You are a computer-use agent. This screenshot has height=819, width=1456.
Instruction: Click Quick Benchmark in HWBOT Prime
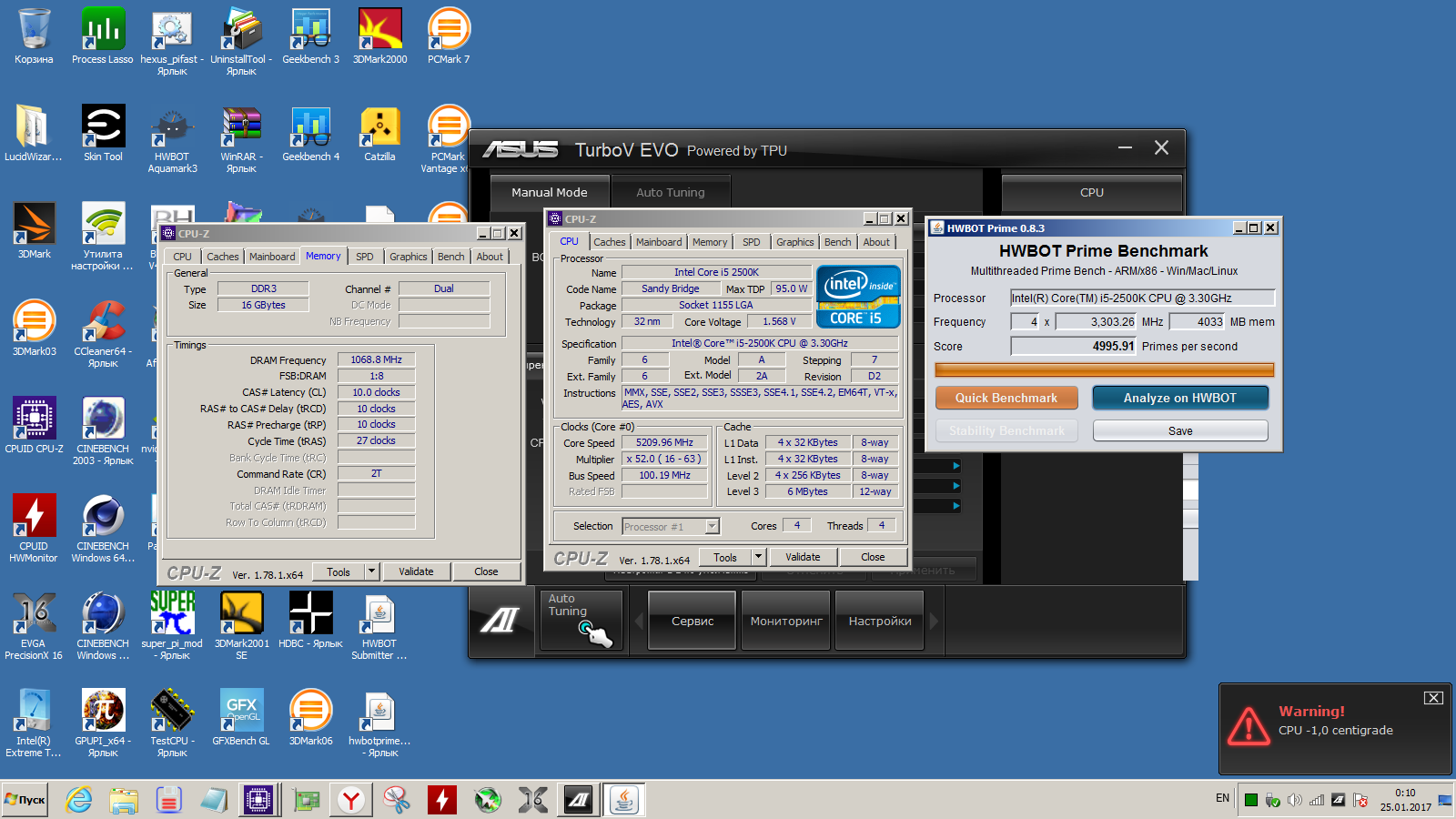click(1006, 398)
